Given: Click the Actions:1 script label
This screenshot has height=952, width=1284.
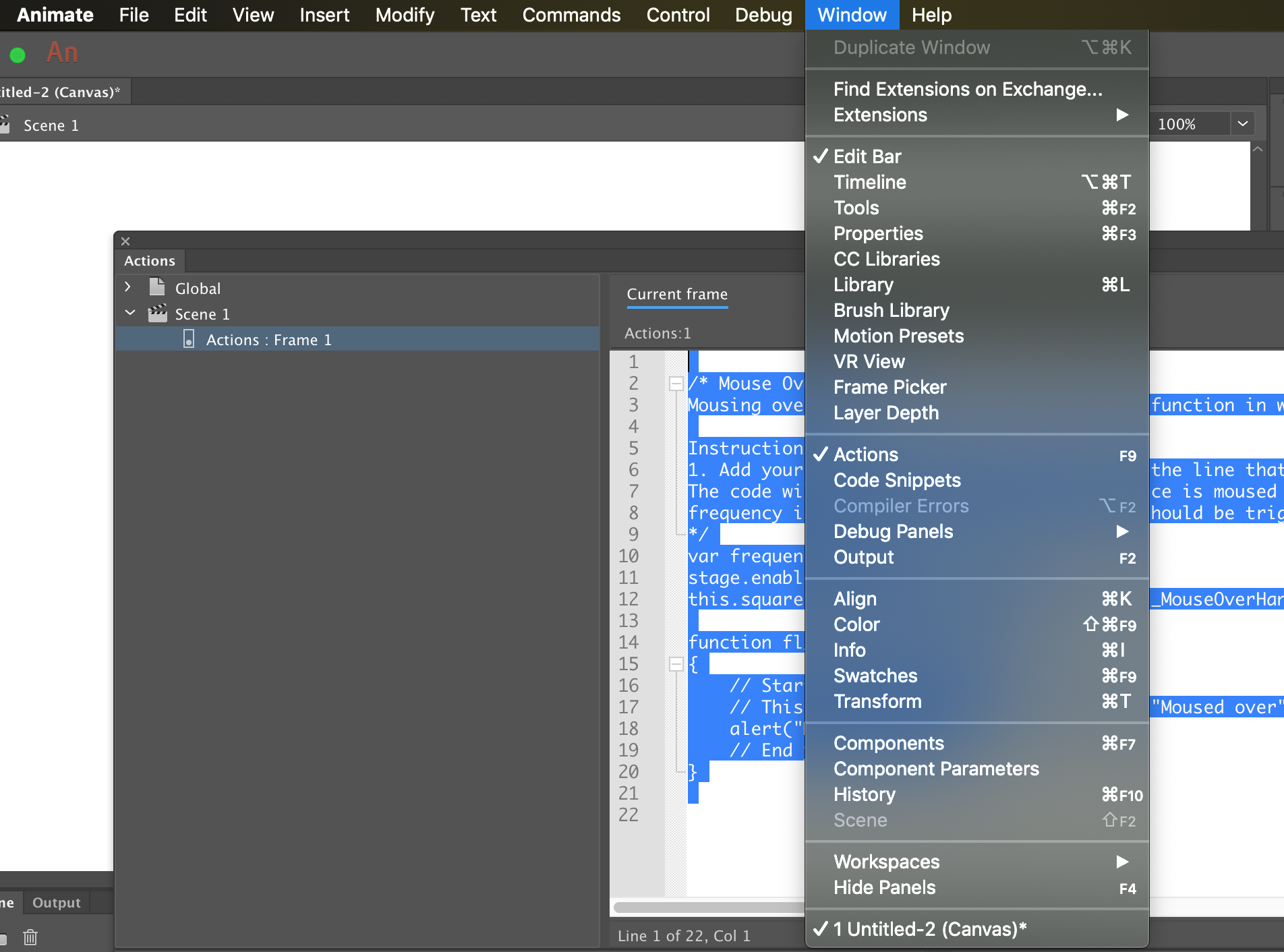Looking at the screenshot, I should [x=658, y=333].
